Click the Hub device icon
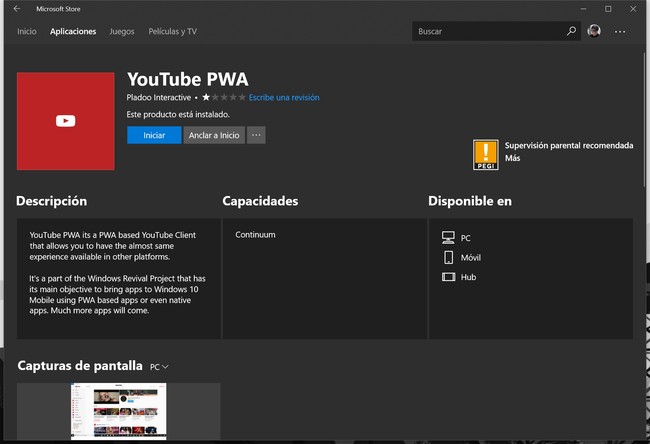The image size is (650, 444). click(449, 277)
